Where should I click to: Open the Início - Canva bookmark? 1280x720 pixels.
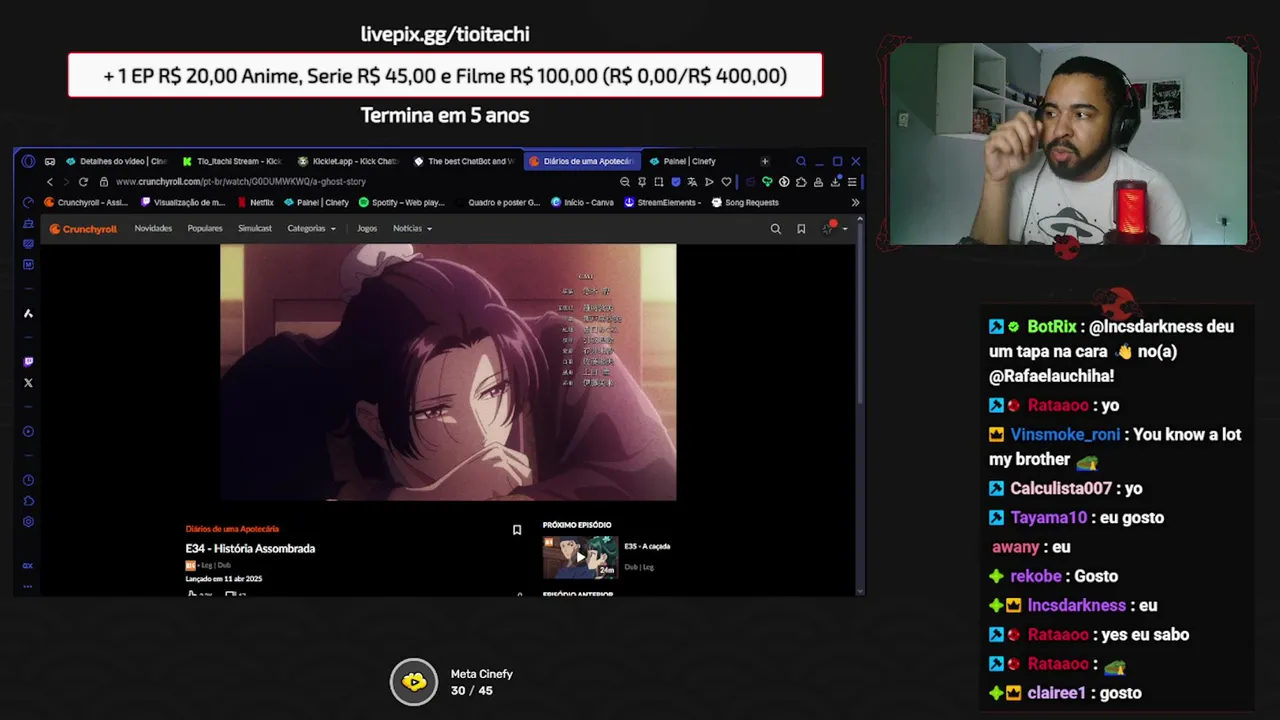coord(583,202)
